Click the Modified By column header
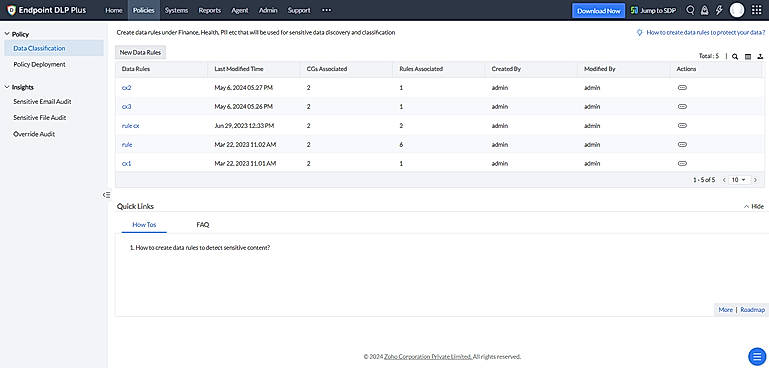Screen dimensions: 769x368 pos(599,69)
